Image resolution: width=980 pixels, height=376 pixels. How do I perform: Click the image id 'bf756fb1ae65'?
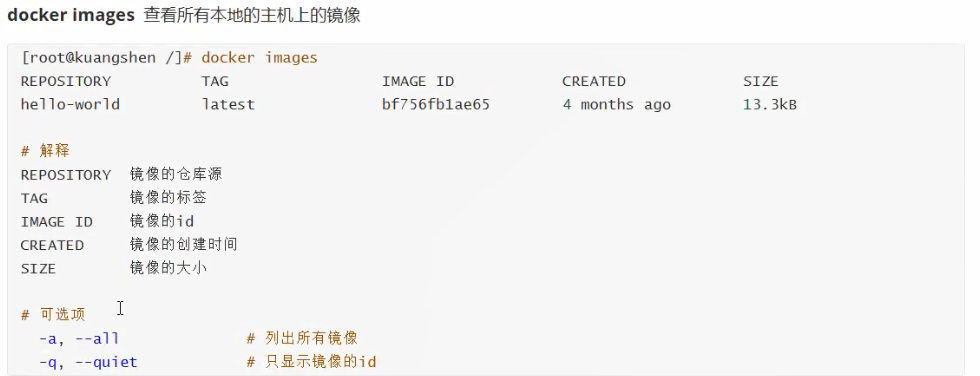pyautogui.click(x=436, y=104)
